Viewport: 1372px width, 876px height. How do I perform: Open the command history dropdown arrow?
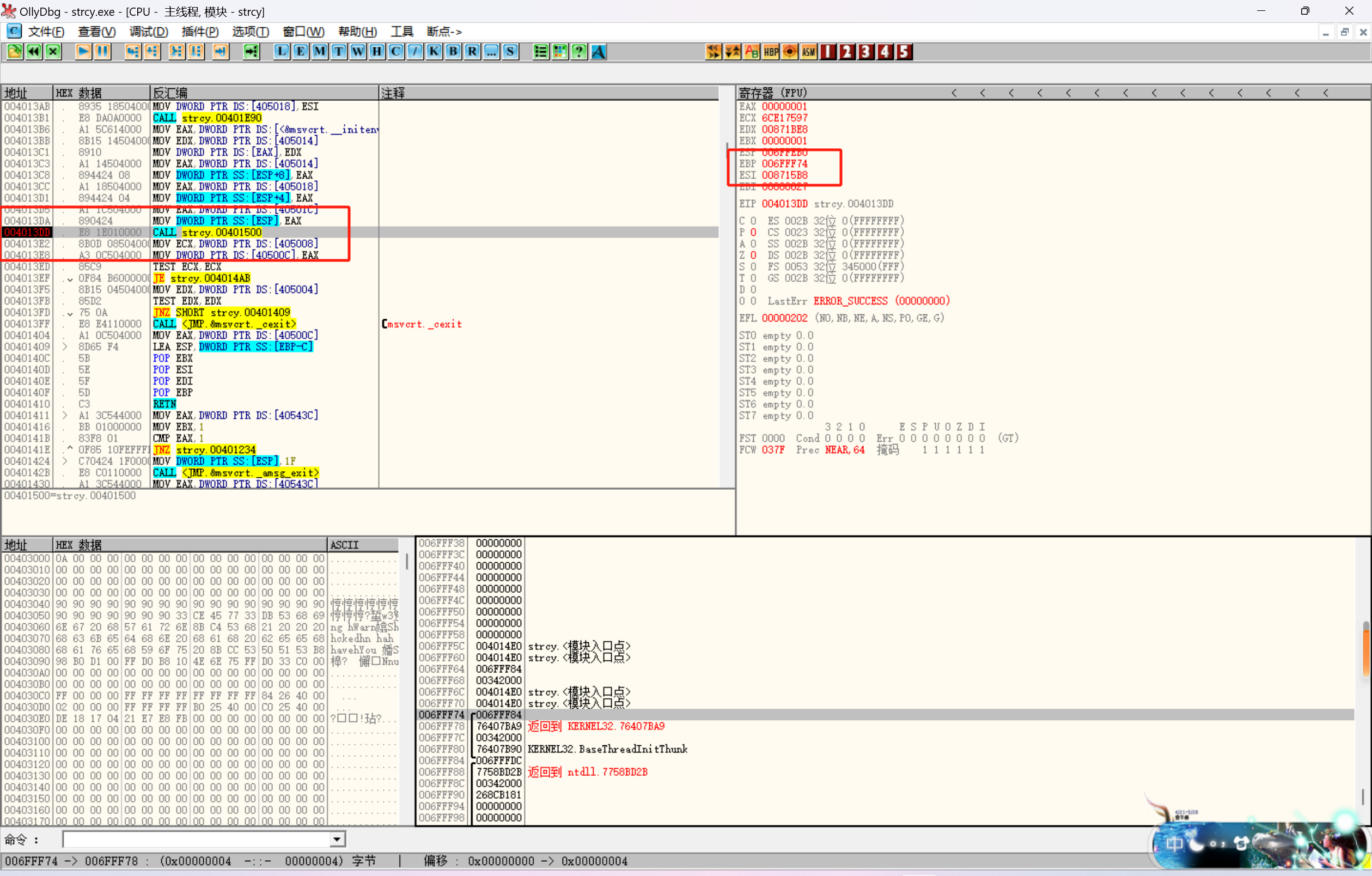tap(337, 839)
